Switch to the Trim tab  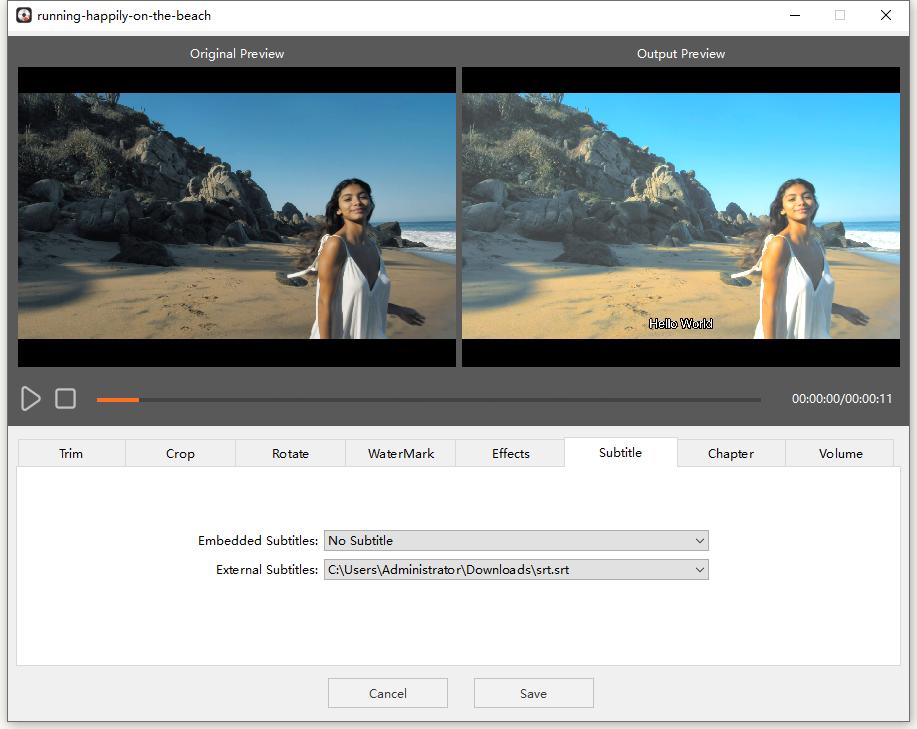[x=70, y=453]
